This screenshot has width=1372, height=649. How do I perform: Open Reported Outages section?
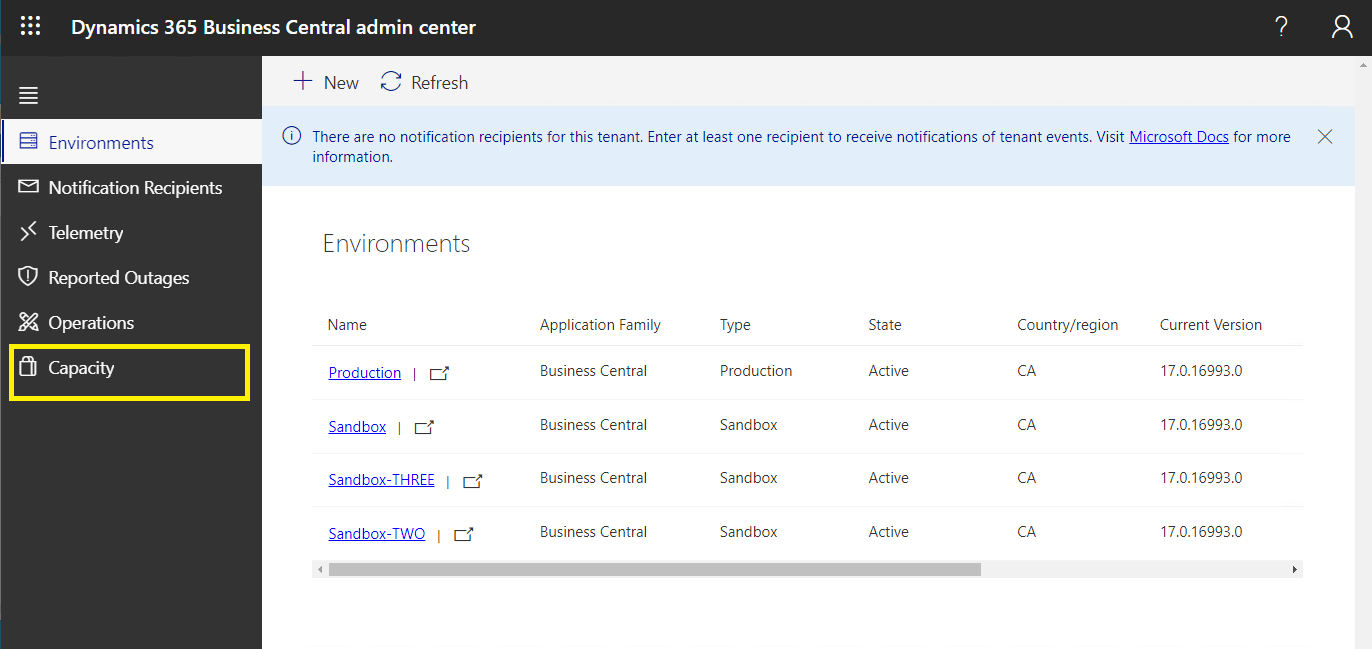coord(131,277)
